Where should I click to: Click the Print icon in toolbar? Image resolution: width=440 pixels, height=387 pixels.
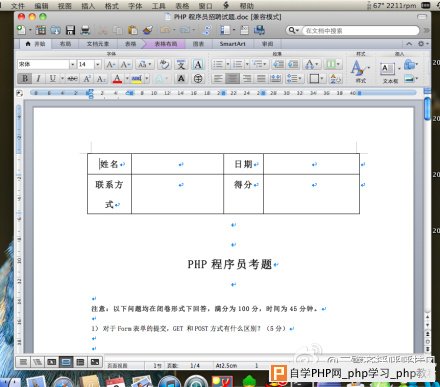(85, 30)
